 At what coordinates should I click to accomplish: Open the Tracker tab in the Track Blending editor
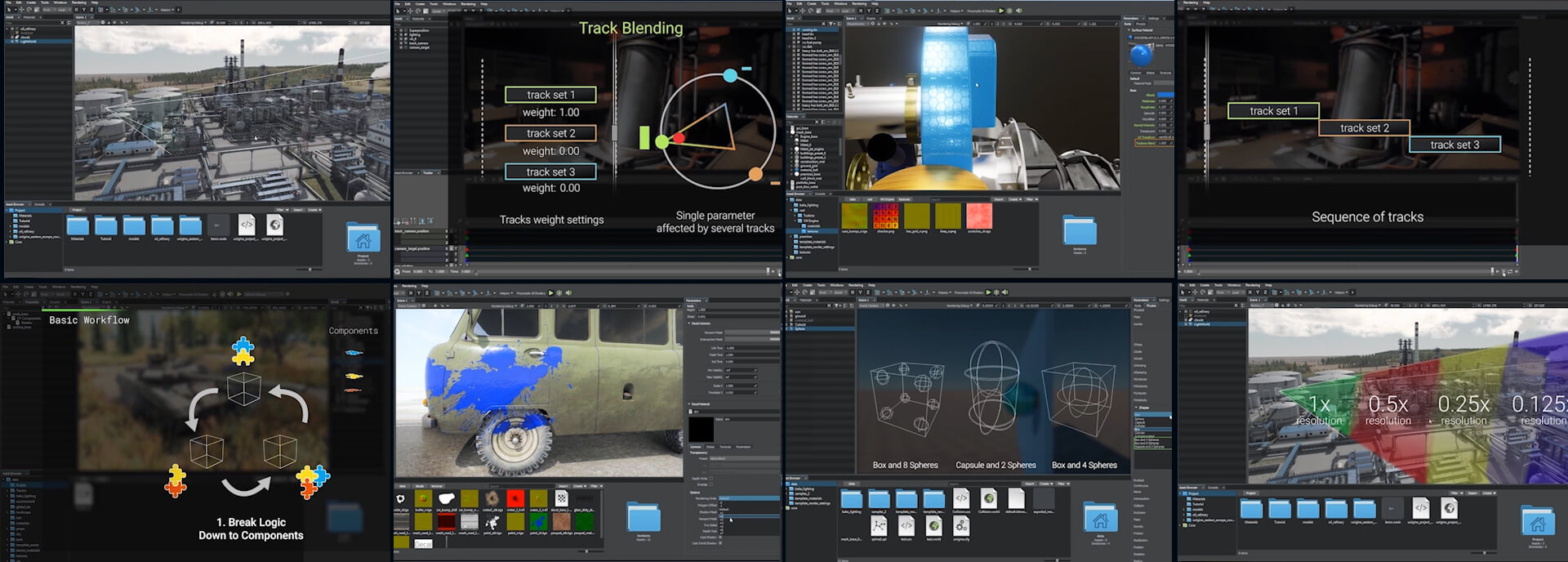(428, 172)
